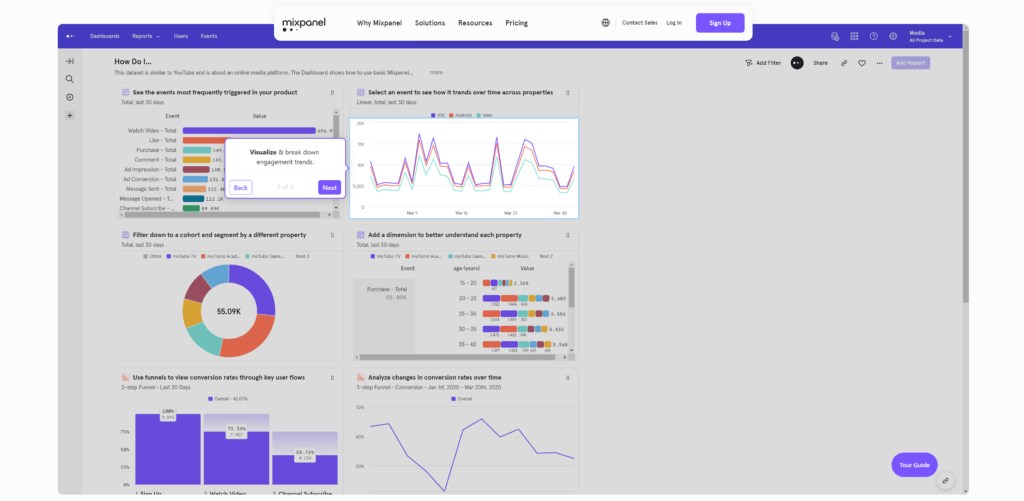1024x501 pixels.
Task: Open the sidebar search icon
Action: tap(70, 79)
